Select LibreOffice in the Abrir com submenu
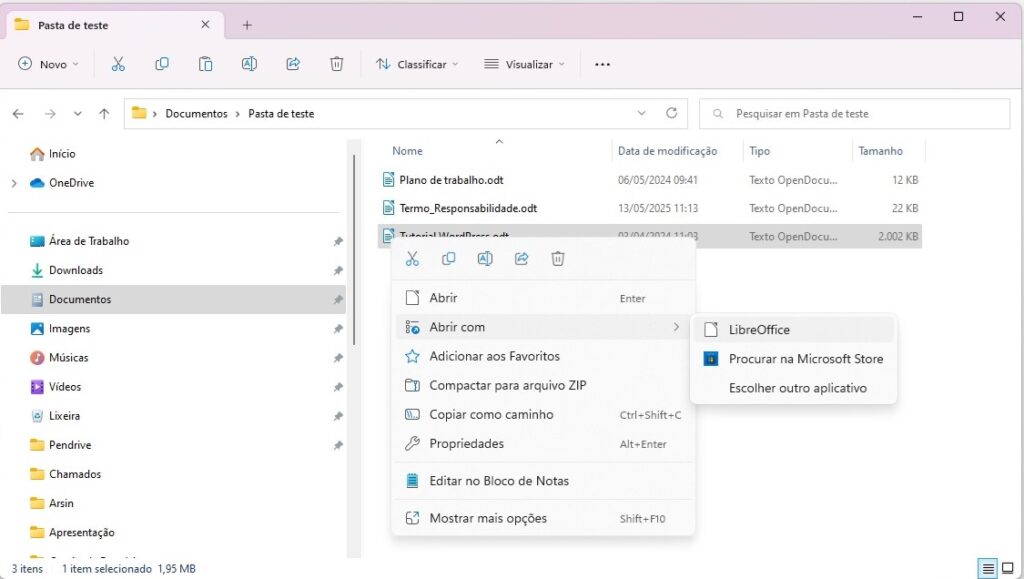 tap(759, 330)
